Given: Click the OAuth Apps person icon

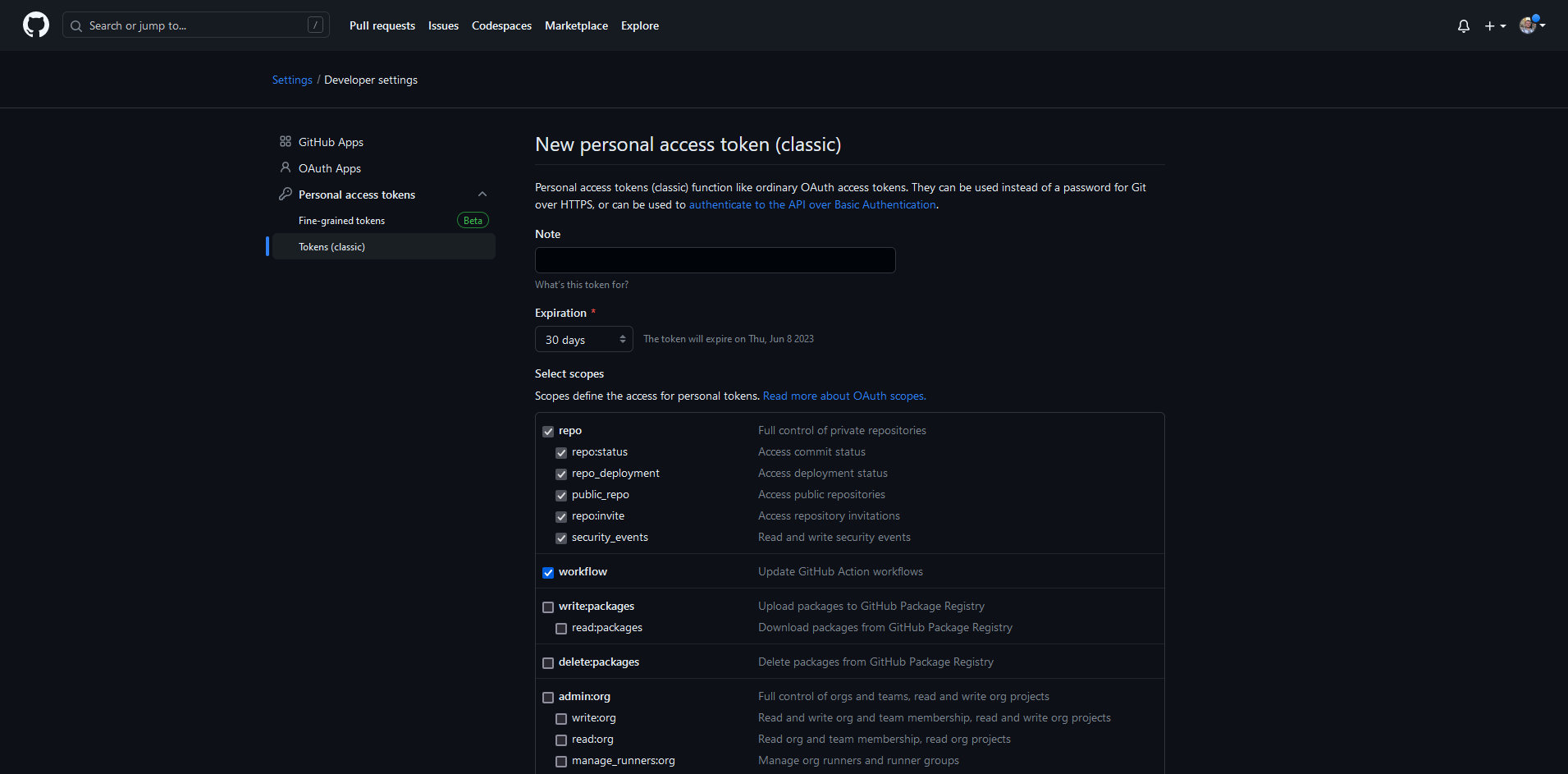Looking at the screenshot, I should pyautogui.click(x=286, y=168).
